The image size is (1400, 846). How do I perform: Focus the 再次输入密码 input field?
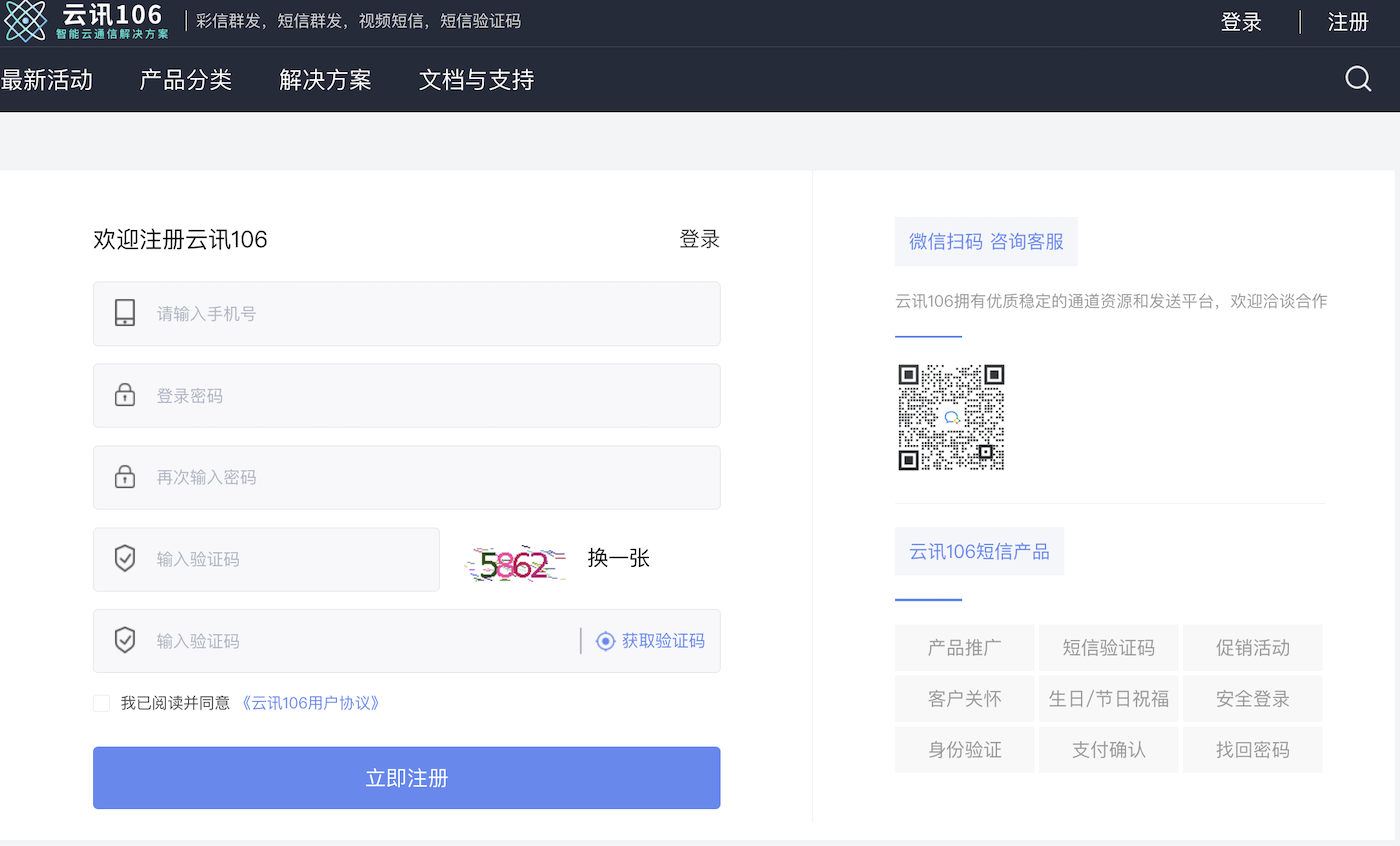(x=407, y=477)
